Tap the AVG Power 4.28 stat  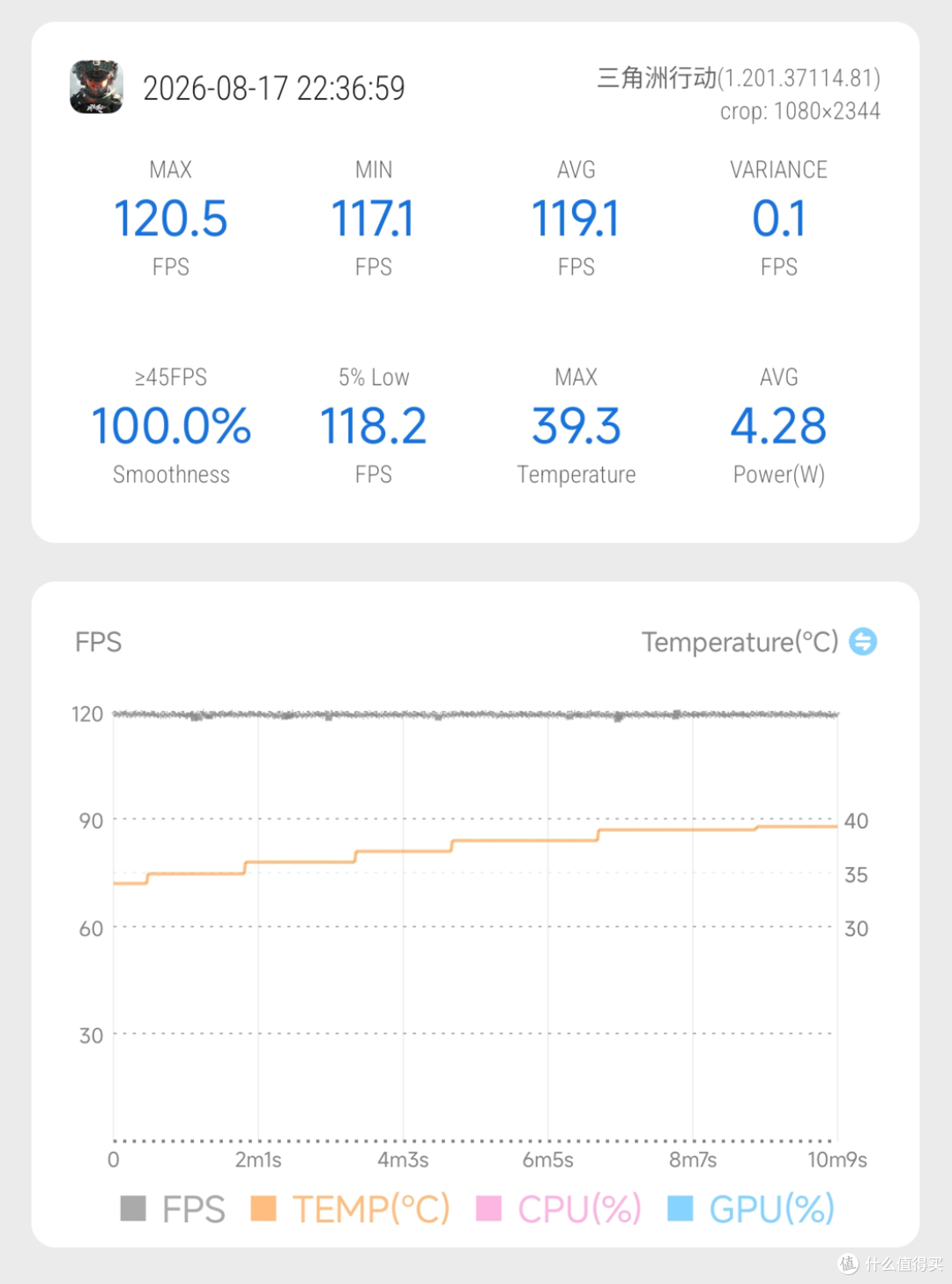click(779, 426)
